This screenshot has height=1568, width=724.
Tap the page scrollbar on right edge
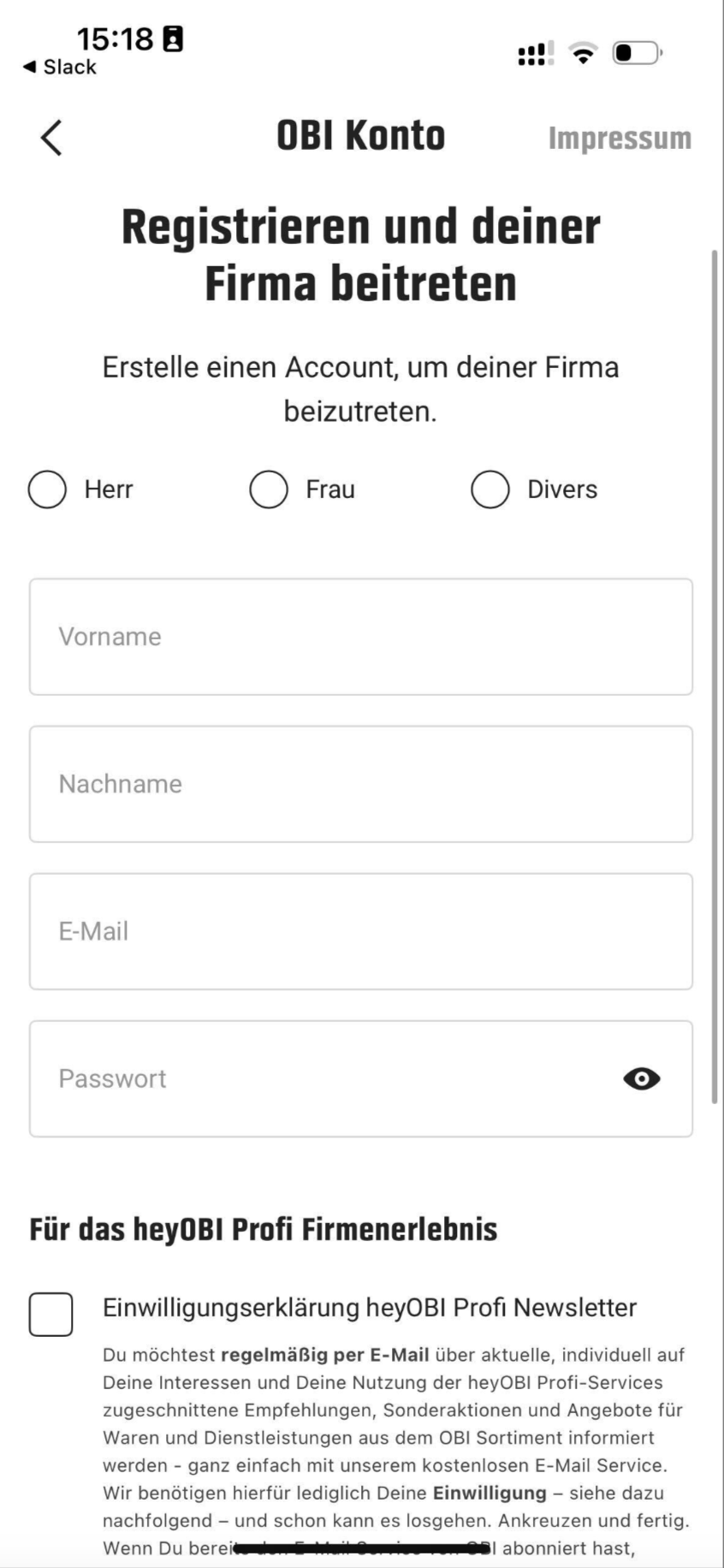coord(715,676)
